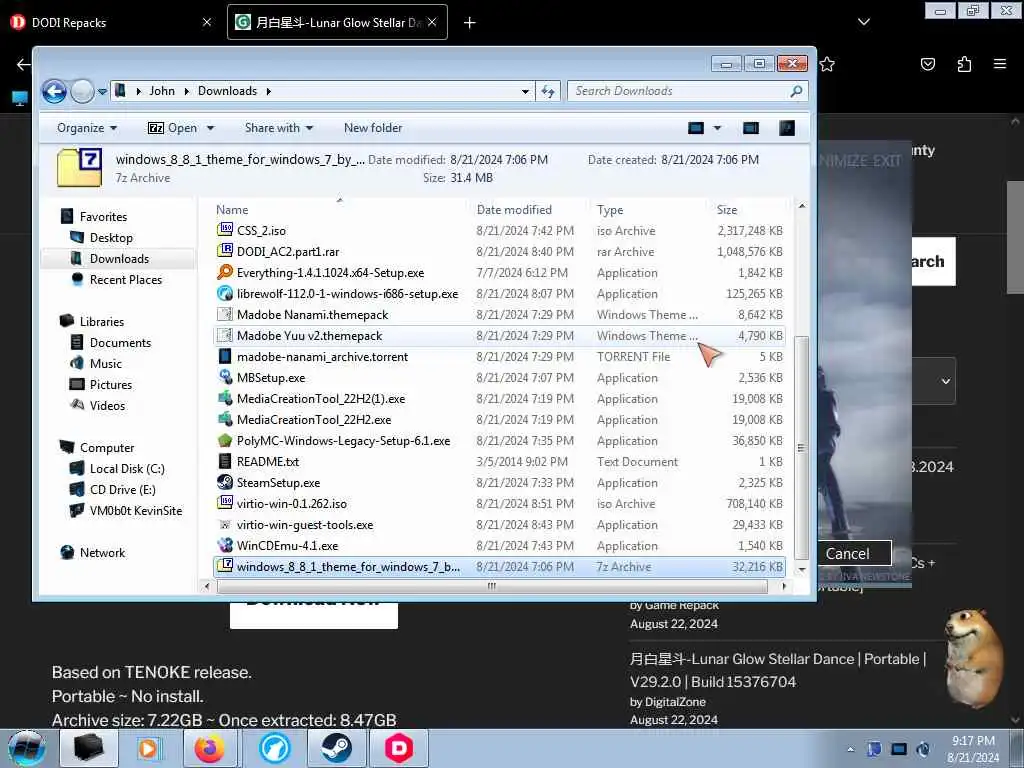Image resolution: width=1024 pixels, height=768 pixels.
Task: Expand the view options dropdown arrow
Action: click(717, 128)
